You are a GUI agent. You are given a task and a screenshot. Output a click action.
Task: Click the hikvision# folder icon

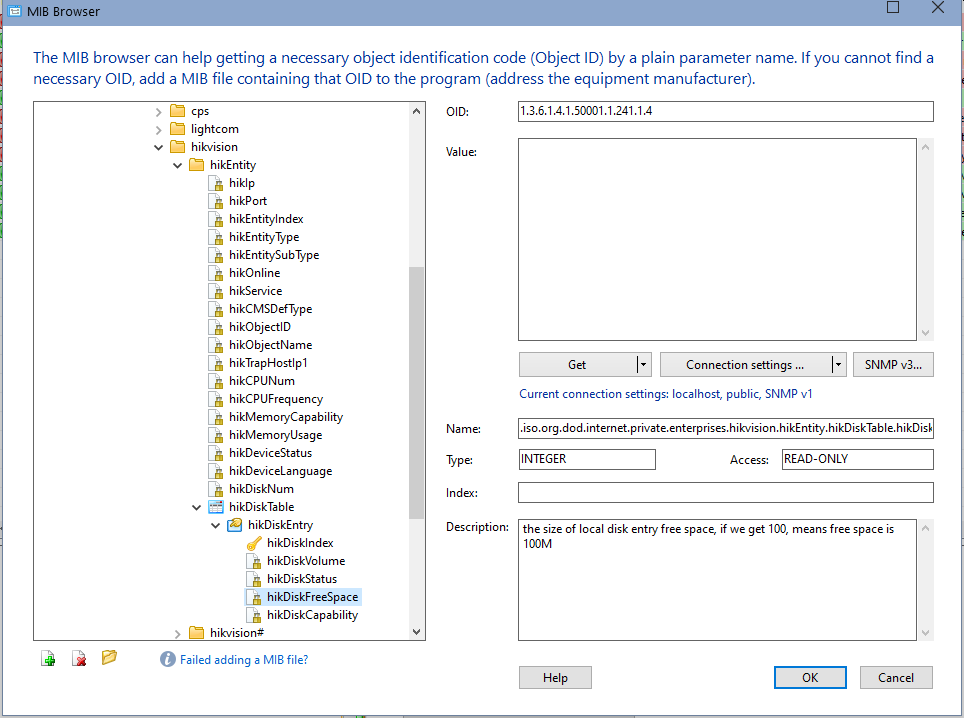tap(196, 633)
